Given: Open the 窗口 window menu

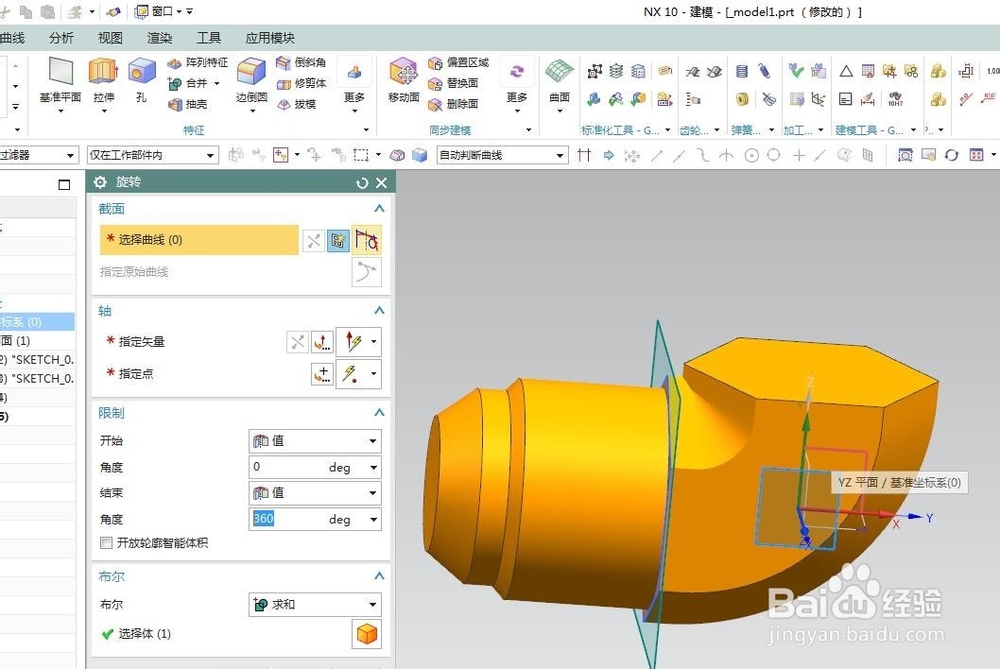Looking at the screenshot, I should click(158, 11).
